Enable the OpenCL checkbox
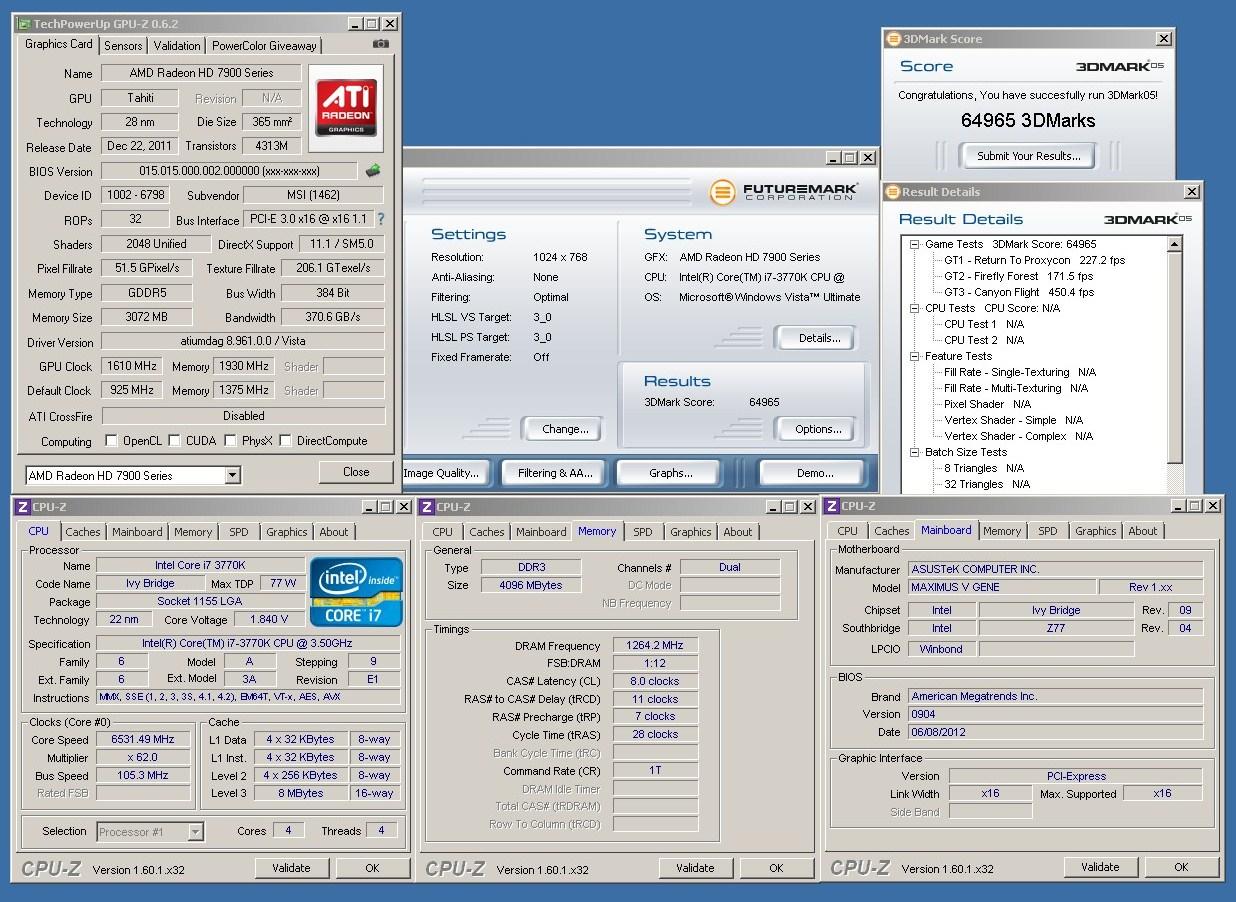1236x902 pixels. [x=111, y=441]
